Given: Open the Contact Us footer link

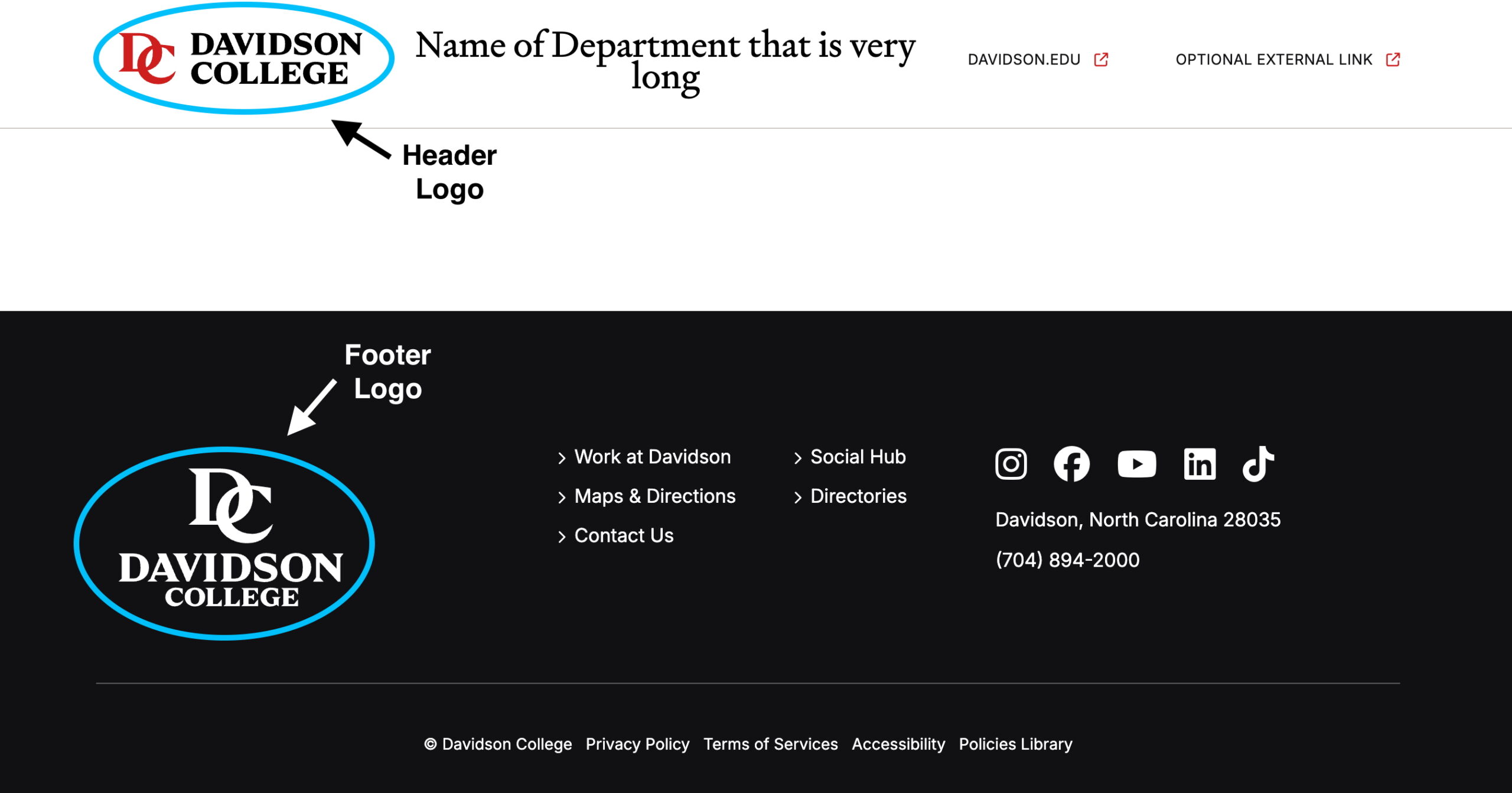Looking at the screenshot, I should pyautogui.click(x=624, y=535).
